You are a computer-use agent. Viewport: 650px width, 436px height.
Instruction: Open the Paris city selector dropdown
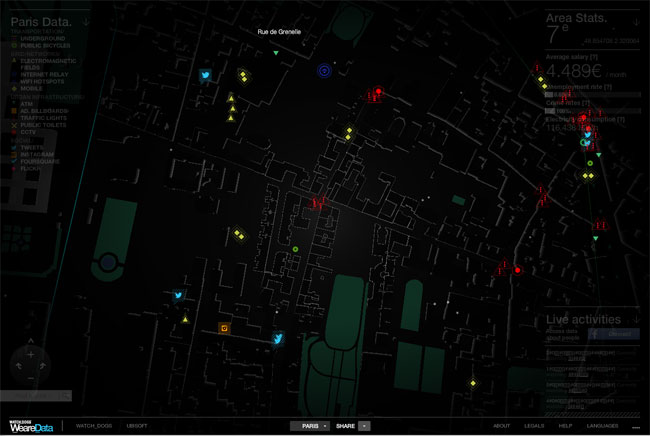pyautogui.click(x=310, y=425)
